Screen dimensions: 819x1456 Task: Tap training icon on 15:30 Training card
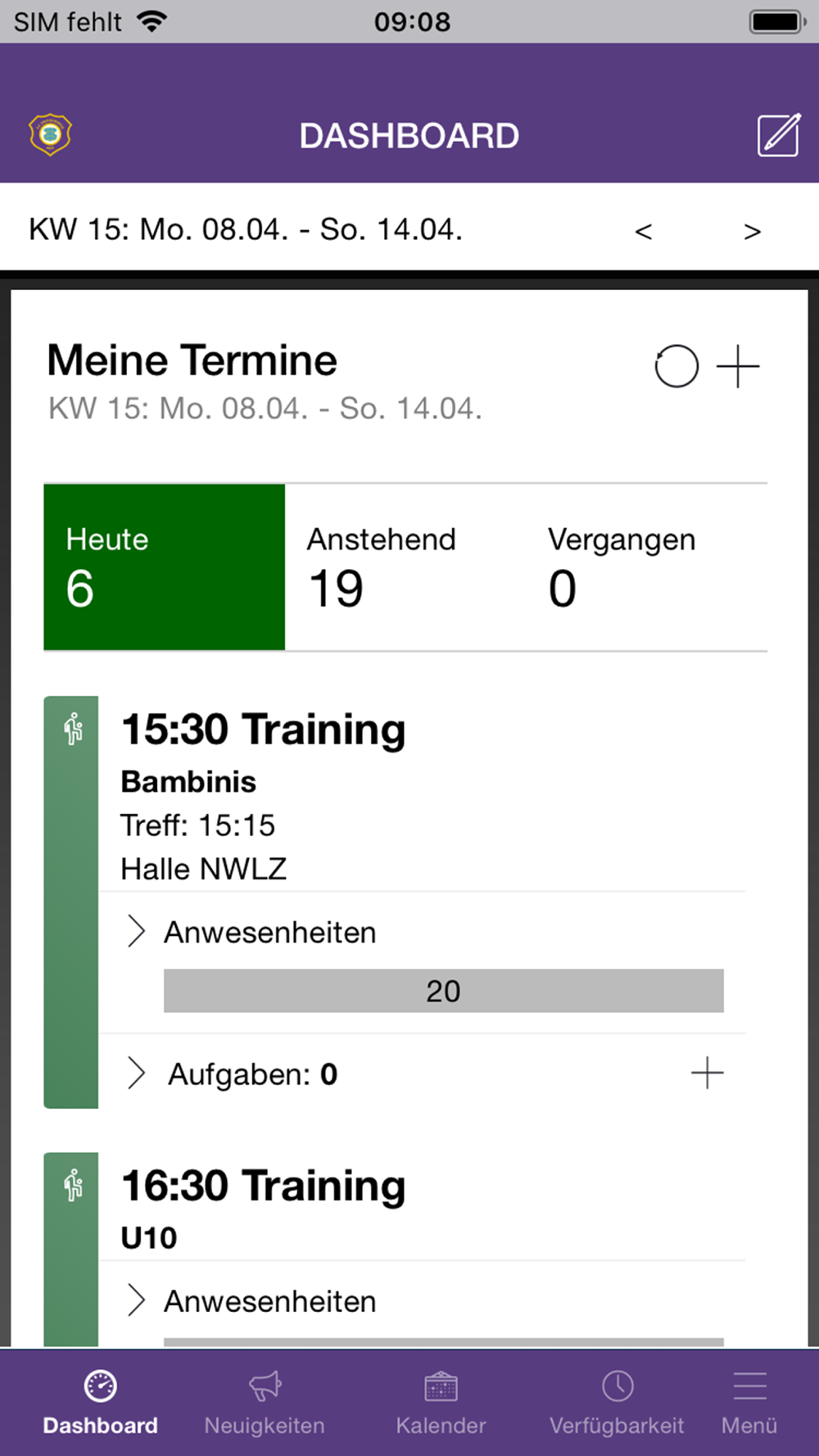pos(73,729)
